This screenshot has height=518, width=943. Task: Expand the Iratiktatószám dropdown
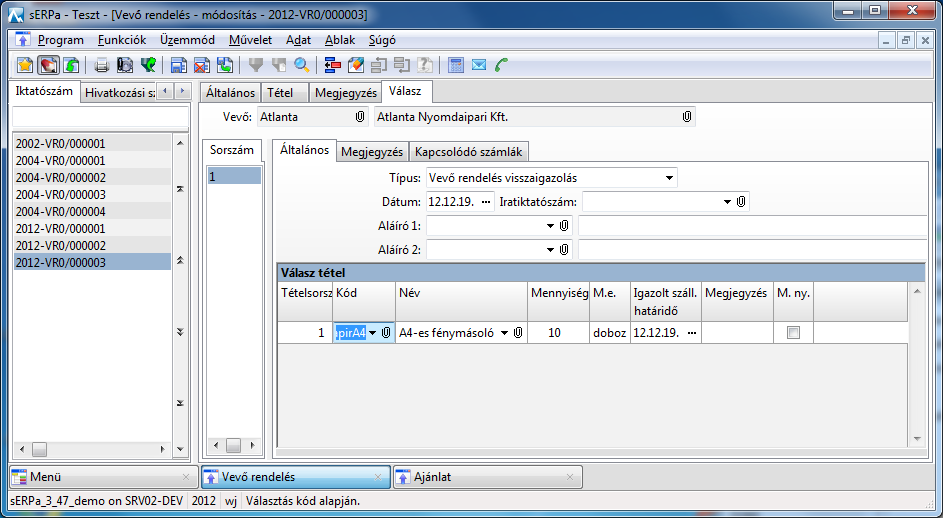(728, 201)
